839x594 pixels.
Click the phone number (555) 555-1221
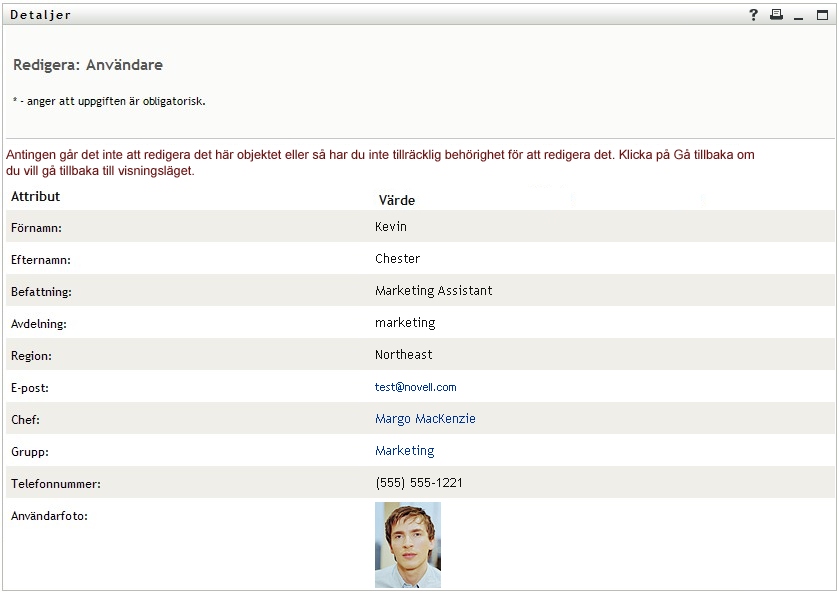(419, 483)
